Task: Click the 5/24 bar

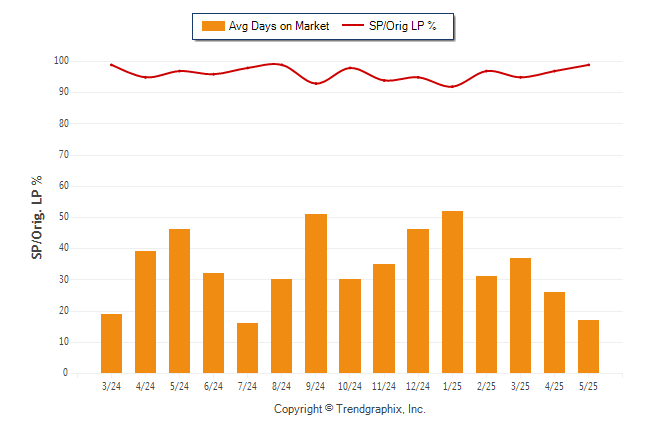Action: click(x=179, y=301)
